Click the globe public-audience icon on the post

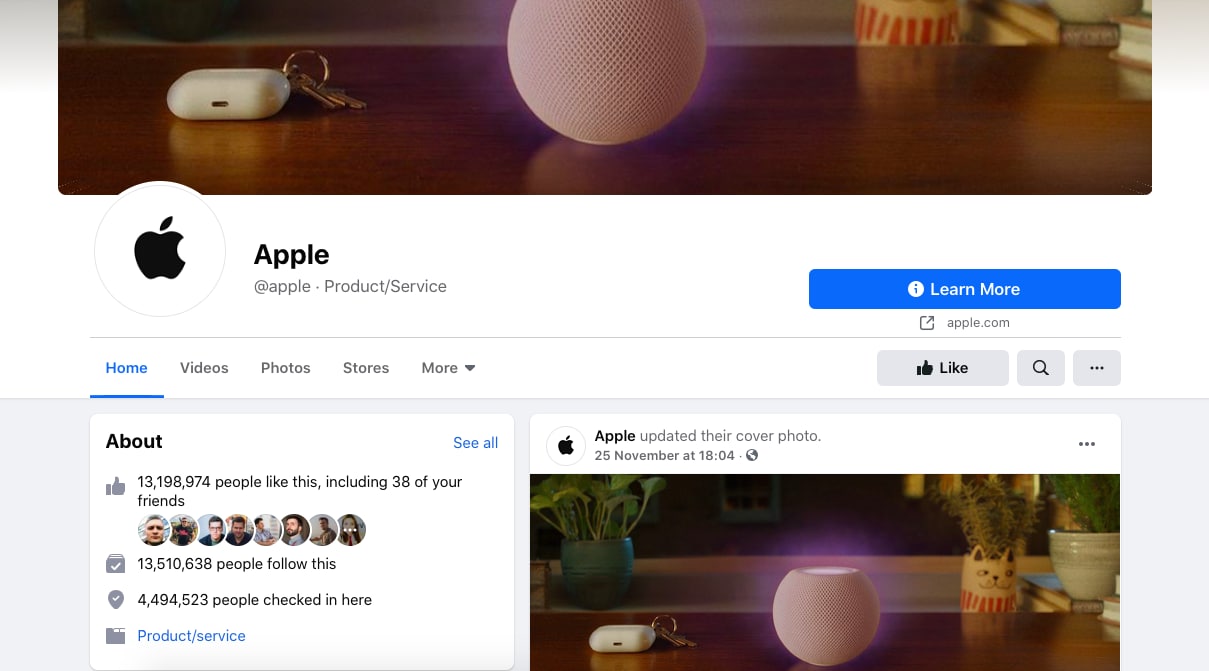pyautogui.click(x=752, y=456)
